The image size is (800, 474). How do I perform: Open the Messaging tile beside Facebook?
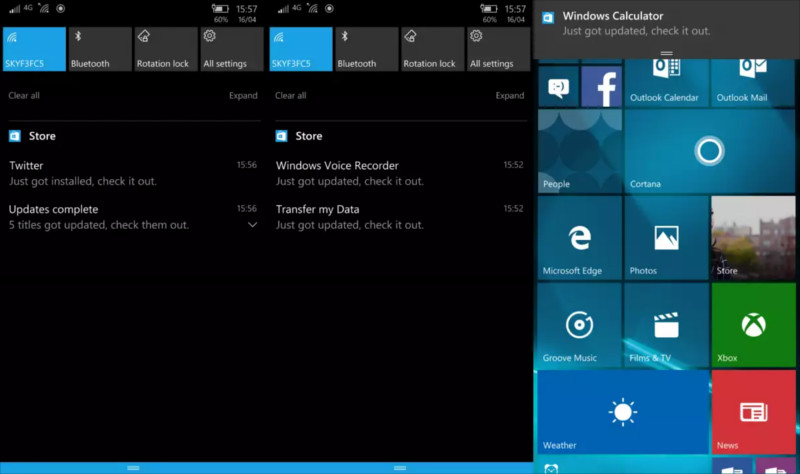[559, 86]
